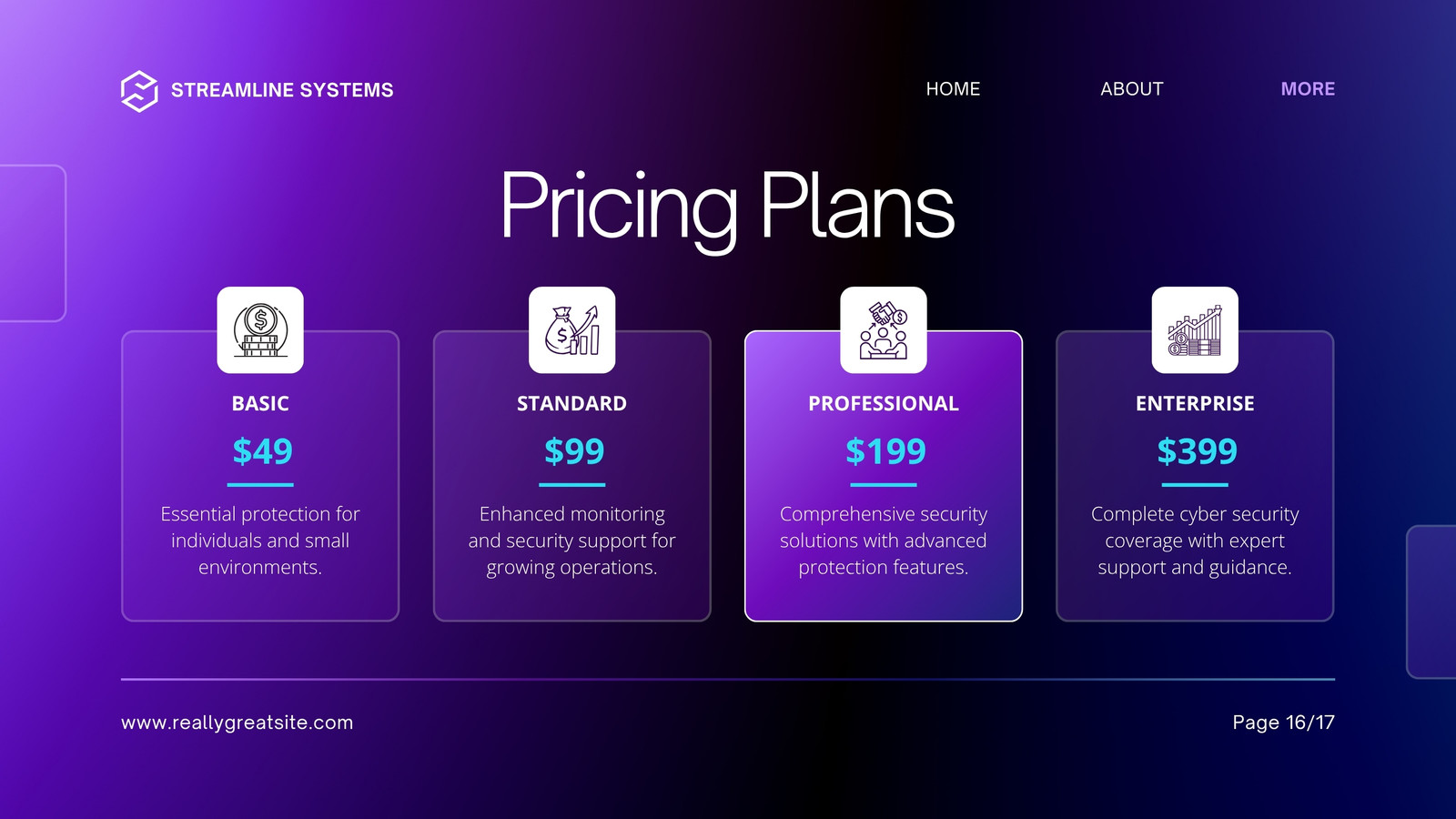
Task: Visit the www.reallygreatsite.com link
Action: tap(238, 723)
